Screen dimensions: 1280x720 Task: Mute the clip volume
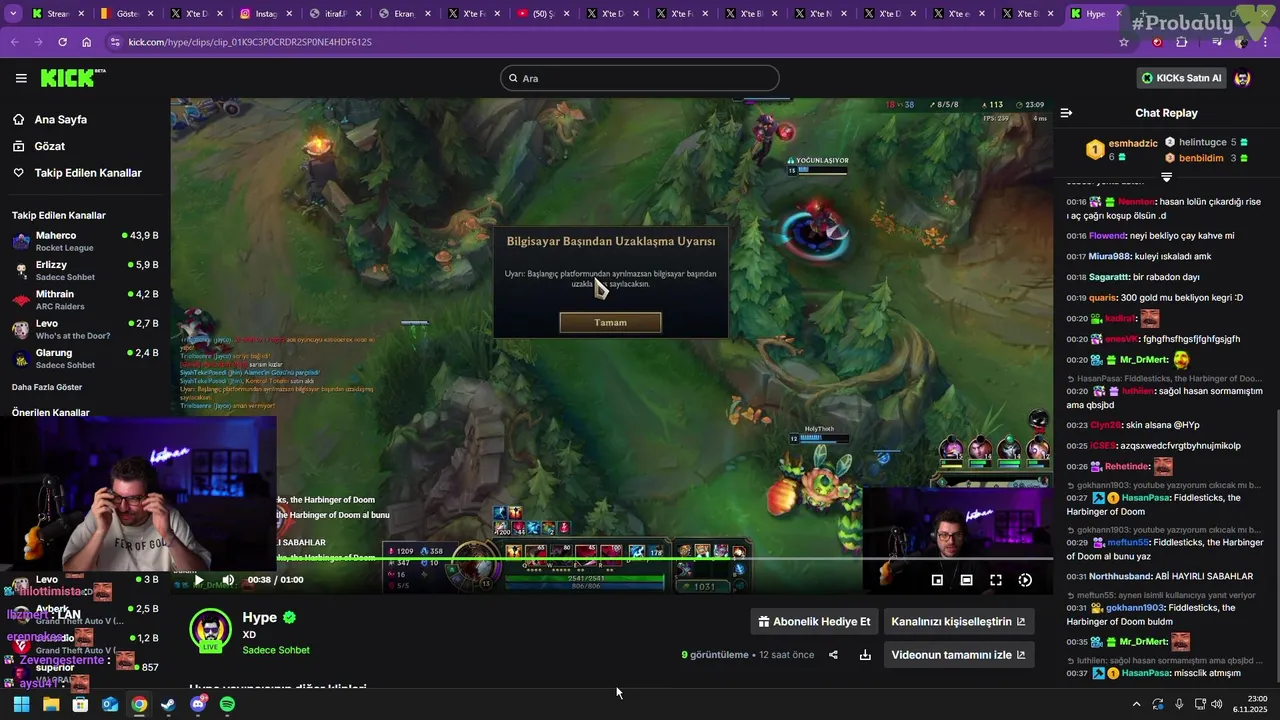228,580
